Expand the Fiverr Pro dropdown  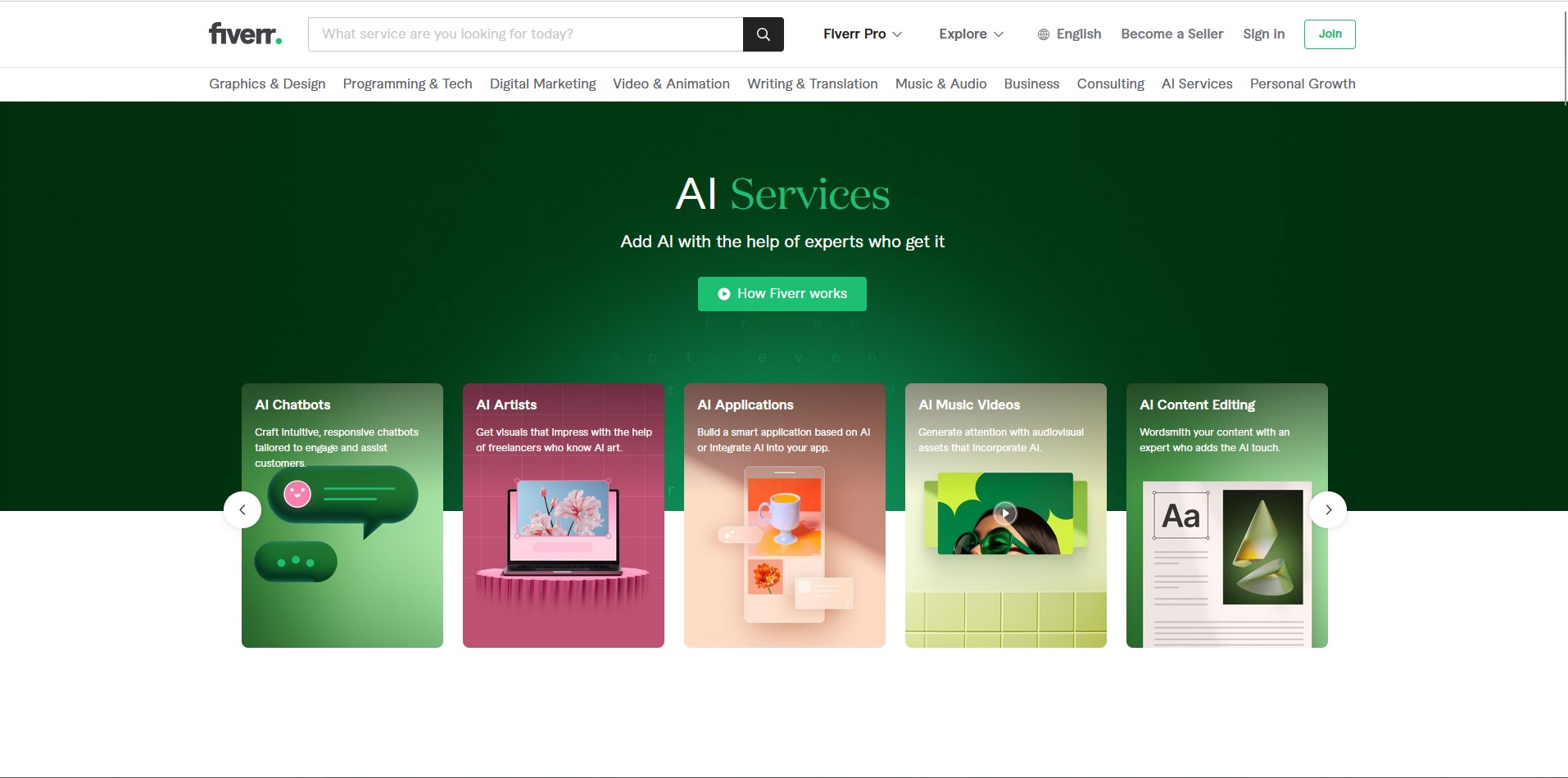[x=863, y=34]
